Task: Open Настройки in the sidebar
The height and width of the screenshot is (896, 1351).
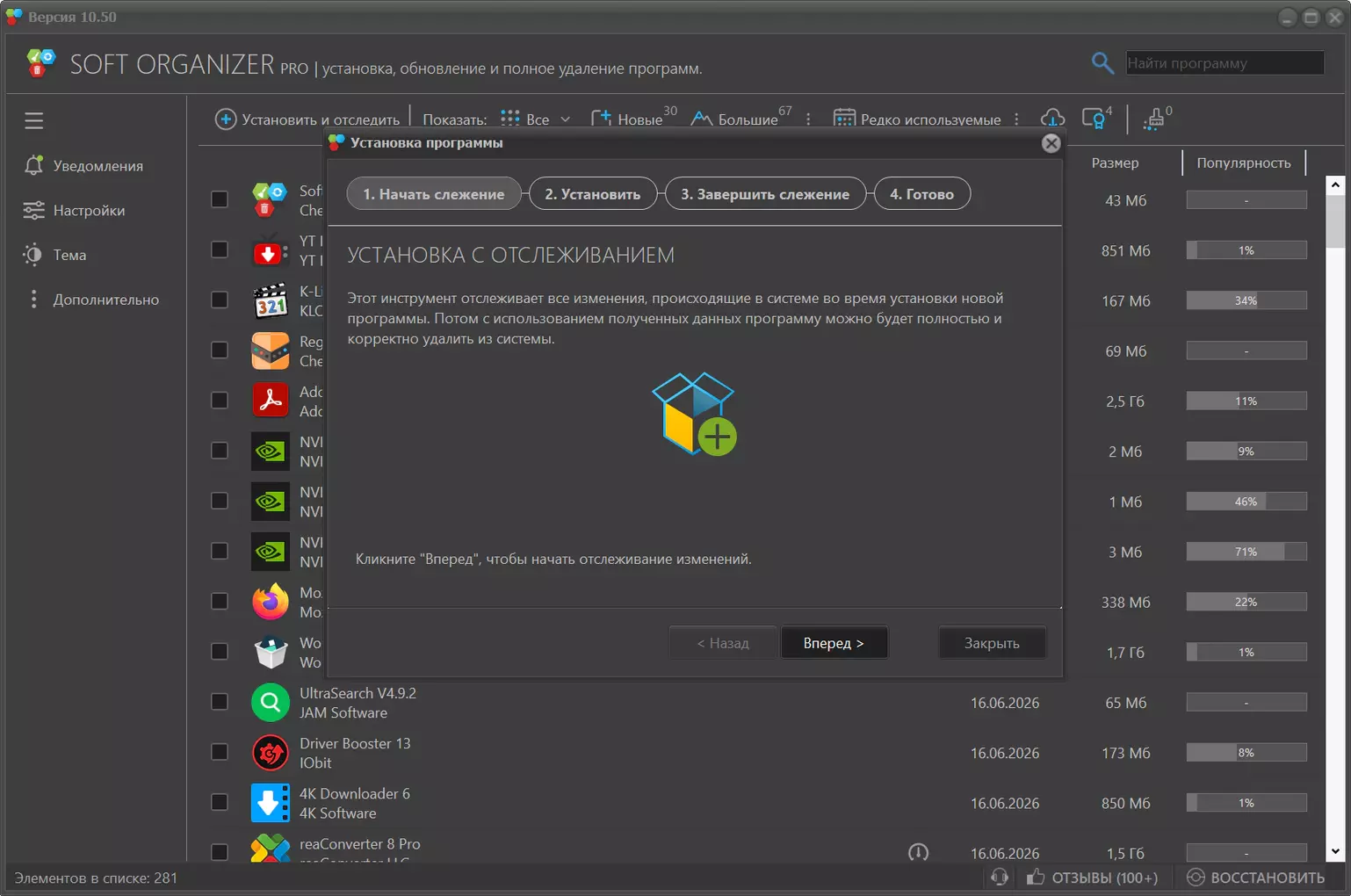Action: coord(74,211)
